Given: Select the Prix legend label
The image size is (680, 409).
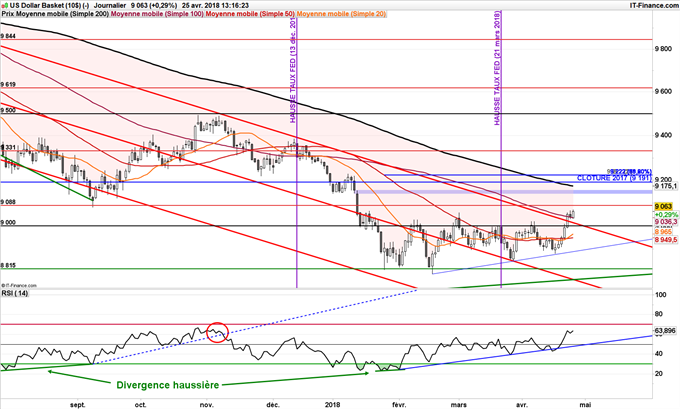Looking at the screenshot, I should point(8,14).
